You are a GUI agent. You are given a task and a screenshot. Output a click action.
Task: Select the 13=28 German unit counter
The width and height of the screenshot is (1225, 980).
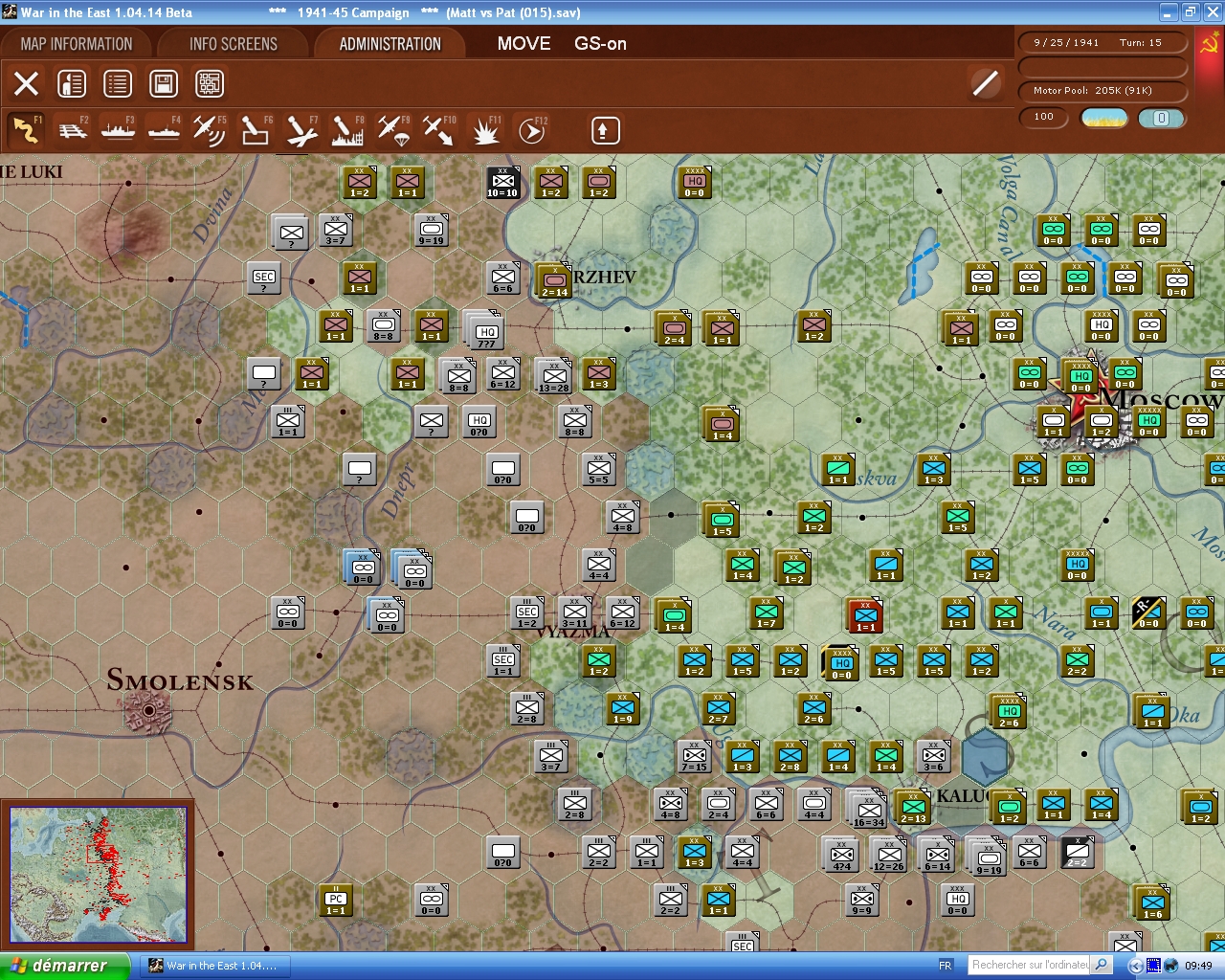coord(553,376)
